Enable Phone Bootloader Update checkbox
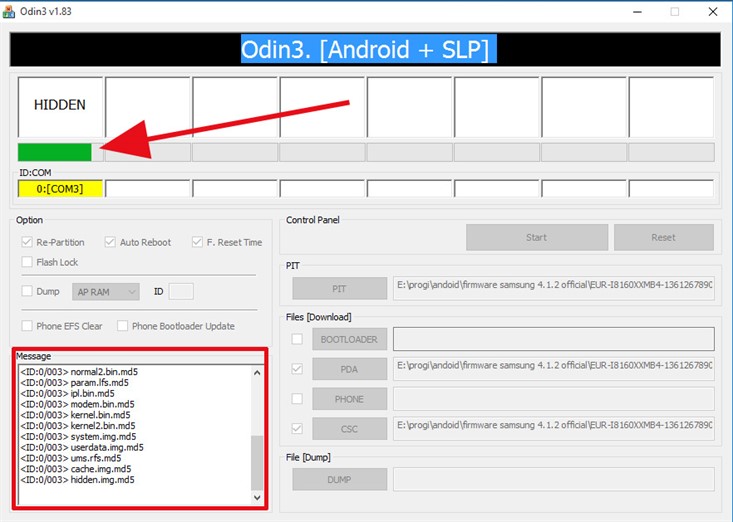 point(122,326)
